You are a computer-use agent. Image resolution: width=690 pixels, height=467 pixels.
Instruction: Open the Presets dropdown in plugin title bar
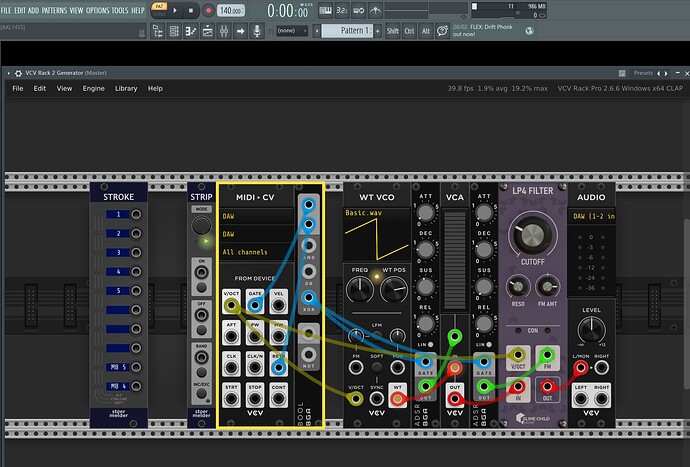coord(643,73)
